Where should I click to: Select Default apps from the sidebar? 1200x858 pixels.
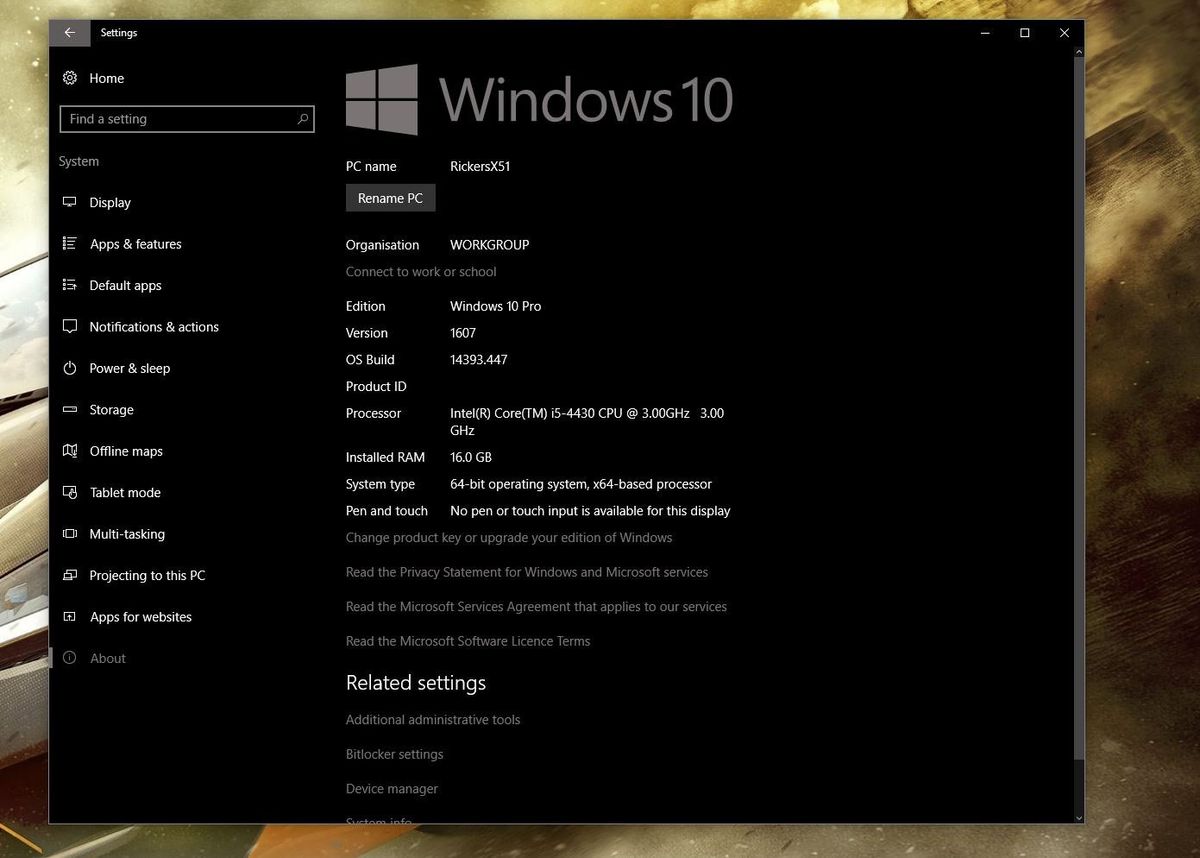125,285
